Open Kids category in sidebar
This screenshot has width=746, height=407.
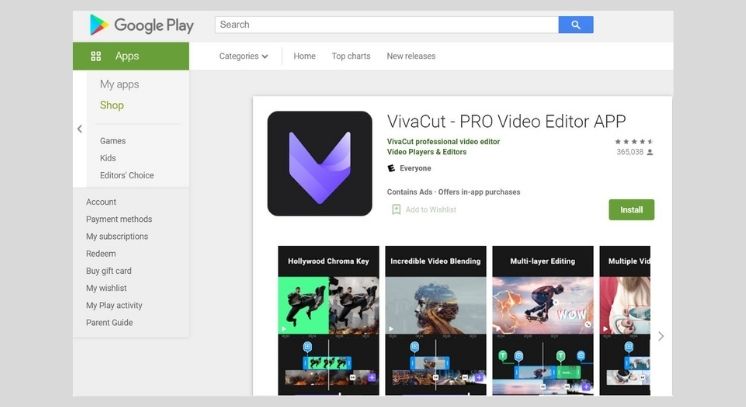pyautogui.click(x=108, y=158)
